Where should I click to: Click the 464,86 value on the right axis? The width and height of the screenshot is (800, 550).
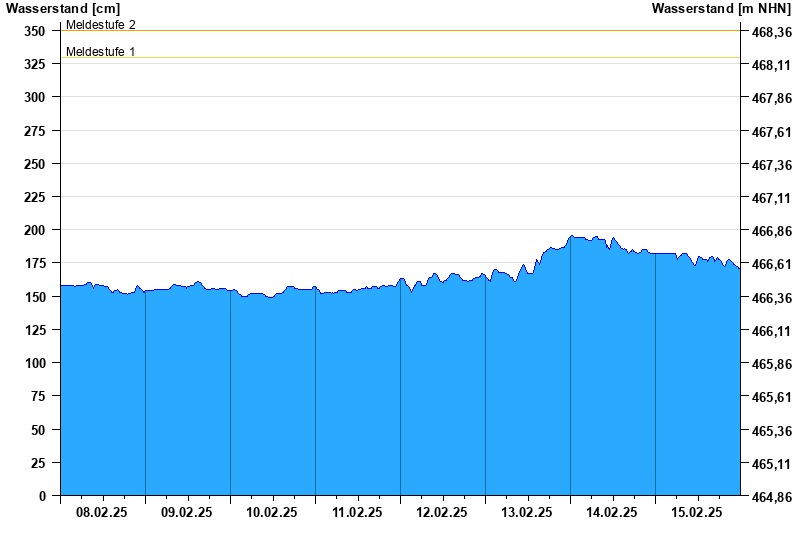pyautogui.click(x=771, y=496)
